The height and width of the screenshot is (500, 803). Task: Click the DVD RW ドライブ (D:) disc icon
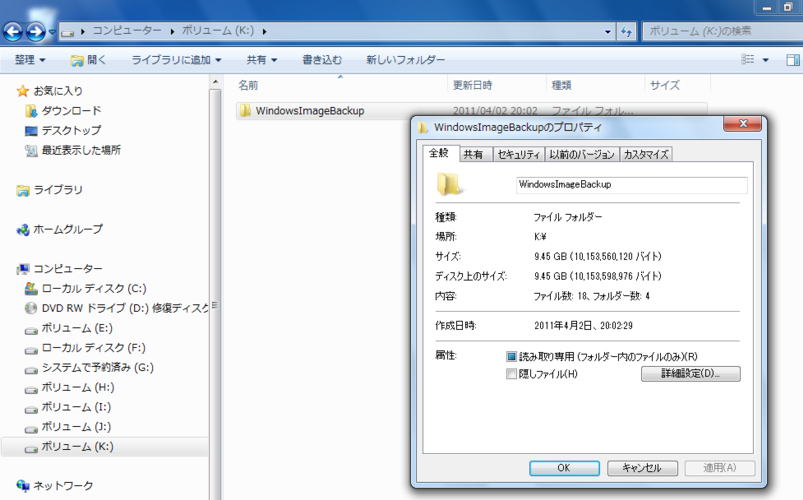pyautogui.click(x=31, y=308)
